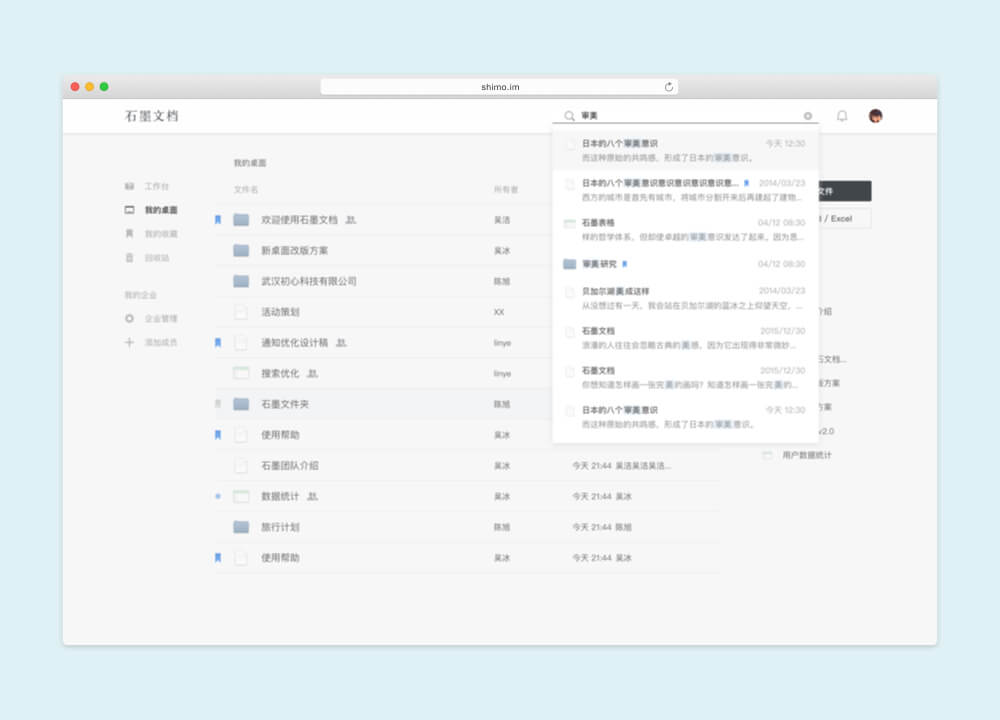Click the 回收站 trash icon
Image resolution: width=1000 pixels, height=720 pixels.
pos(128,257)
